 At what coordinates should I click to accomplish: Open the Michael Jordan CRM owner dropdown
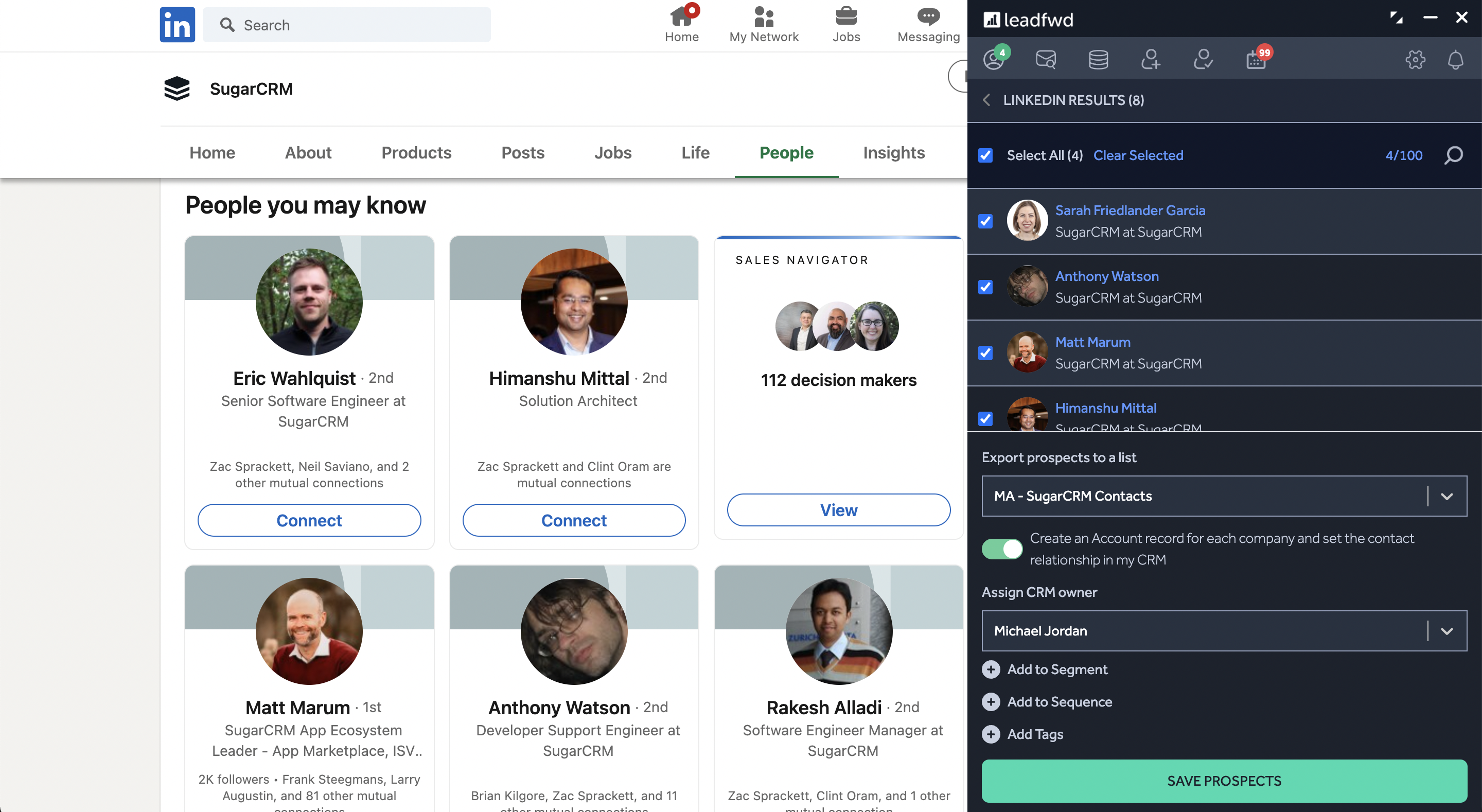pos(1224,631)
